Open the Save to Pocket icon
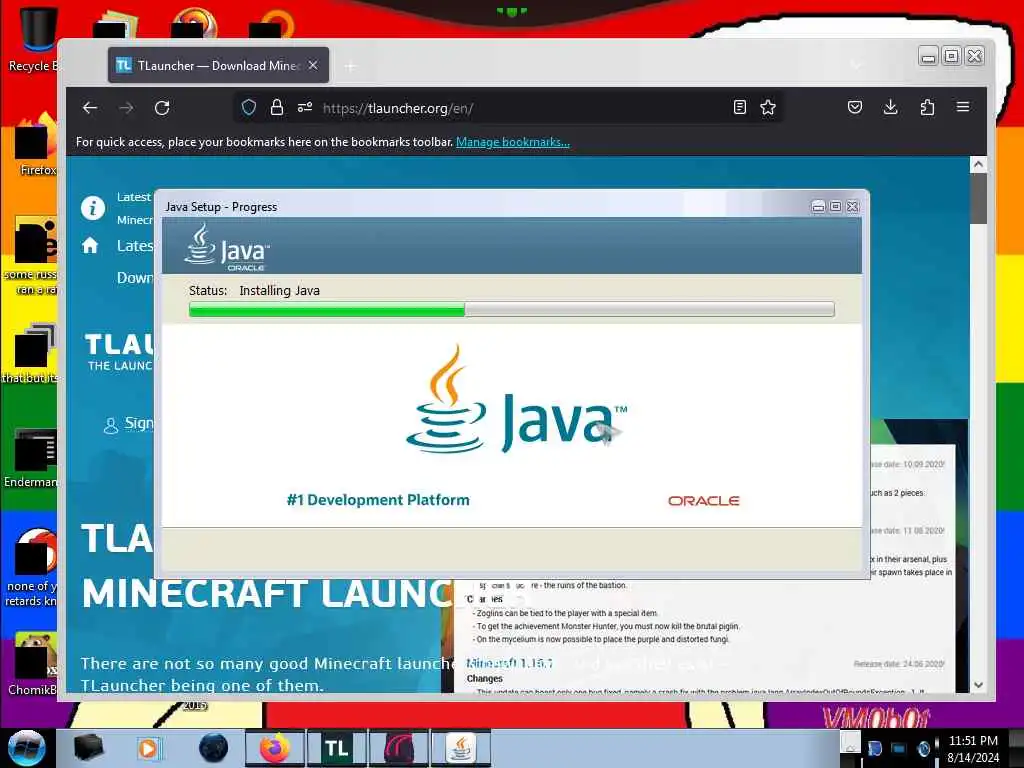Screen dimensions: 1024x768 (855, 107)
